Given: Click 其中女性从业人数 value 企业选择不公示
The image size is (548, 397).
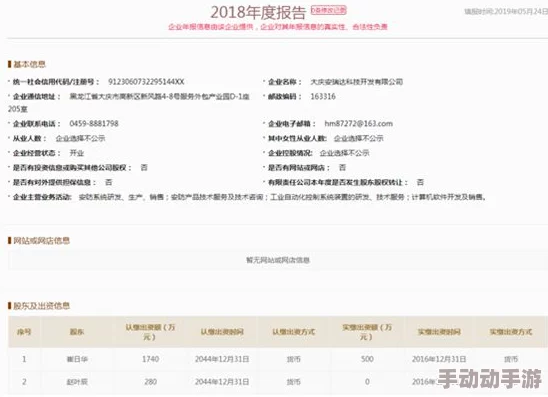Looking at the screenshot, I should coord(359,138).
